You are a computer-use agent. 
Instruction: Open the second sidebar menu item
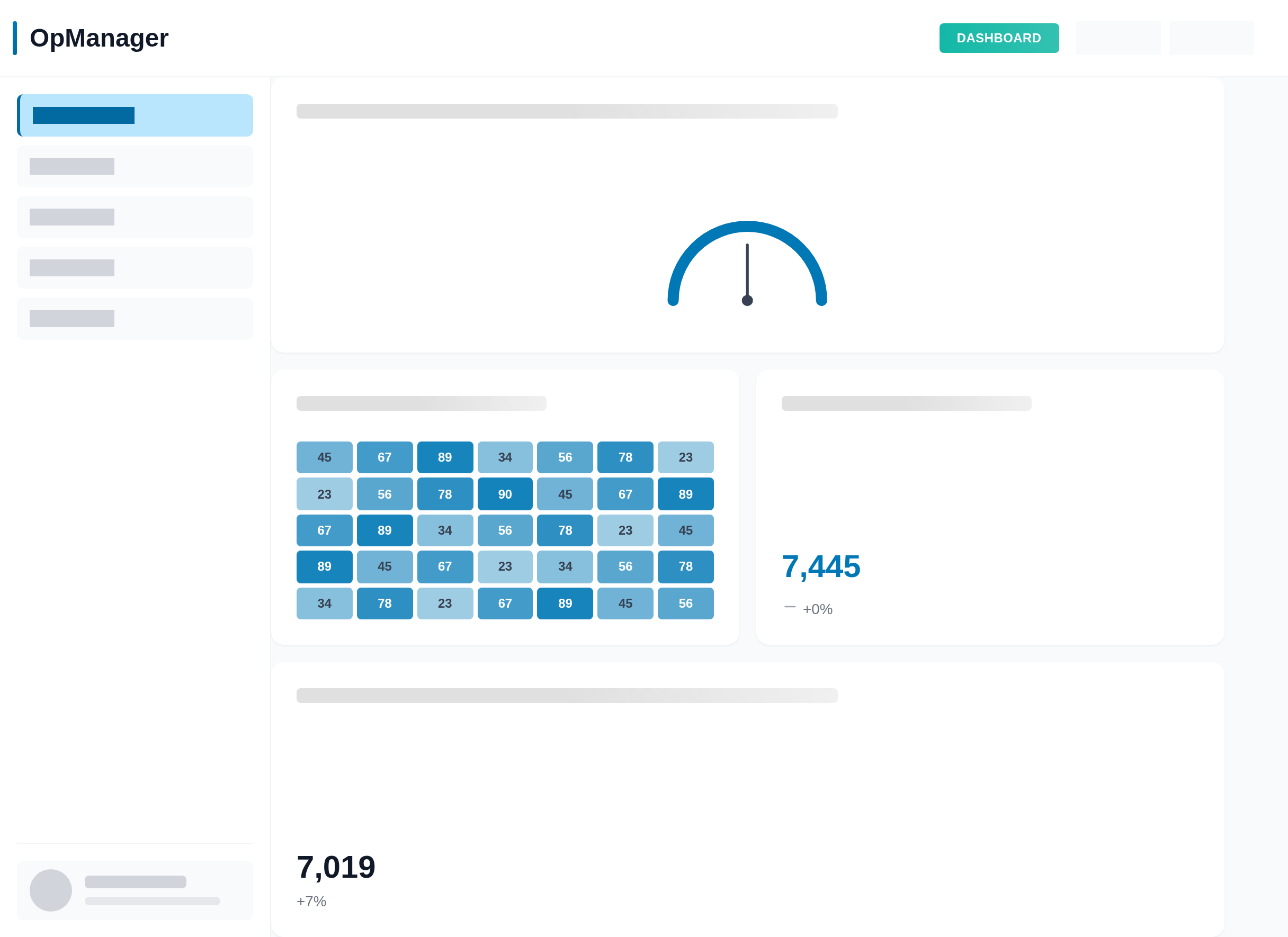135,166
